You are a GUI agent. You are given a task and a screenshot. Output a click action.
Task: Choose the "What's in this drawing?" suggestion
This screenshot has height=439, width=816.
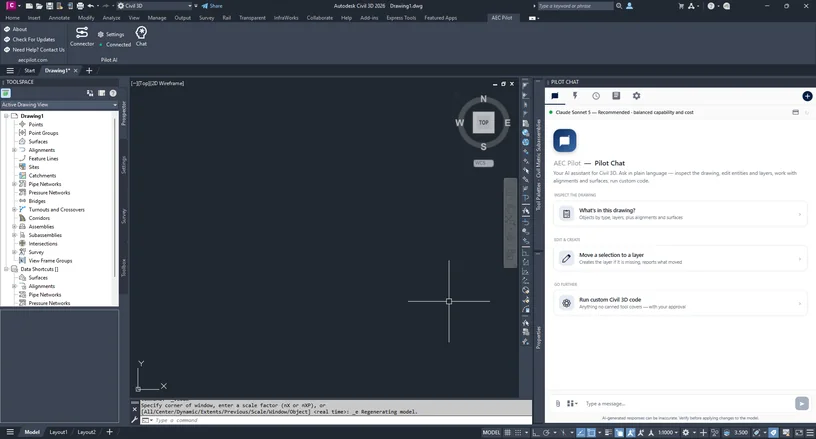(680, 214)
